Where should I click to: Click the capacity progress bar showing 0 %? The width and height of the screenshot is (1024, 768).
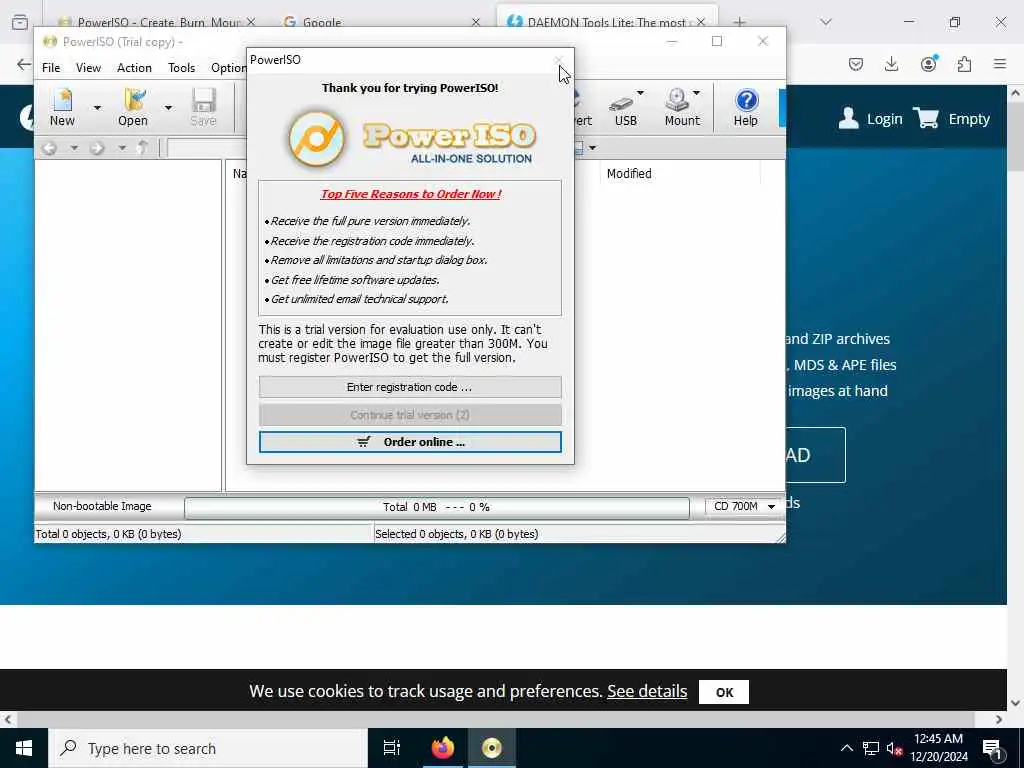[436, 507]
